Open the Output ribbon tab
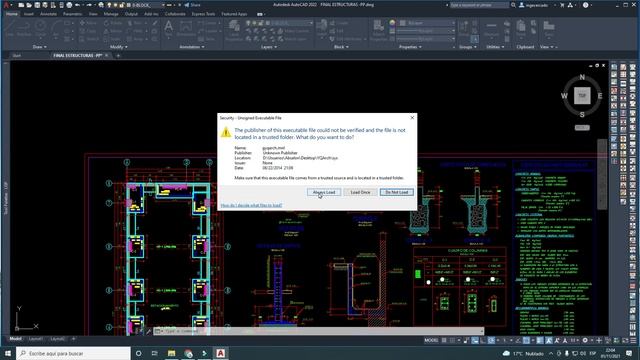The width and height of the screenshot is (640, 360). click(131, 14)
